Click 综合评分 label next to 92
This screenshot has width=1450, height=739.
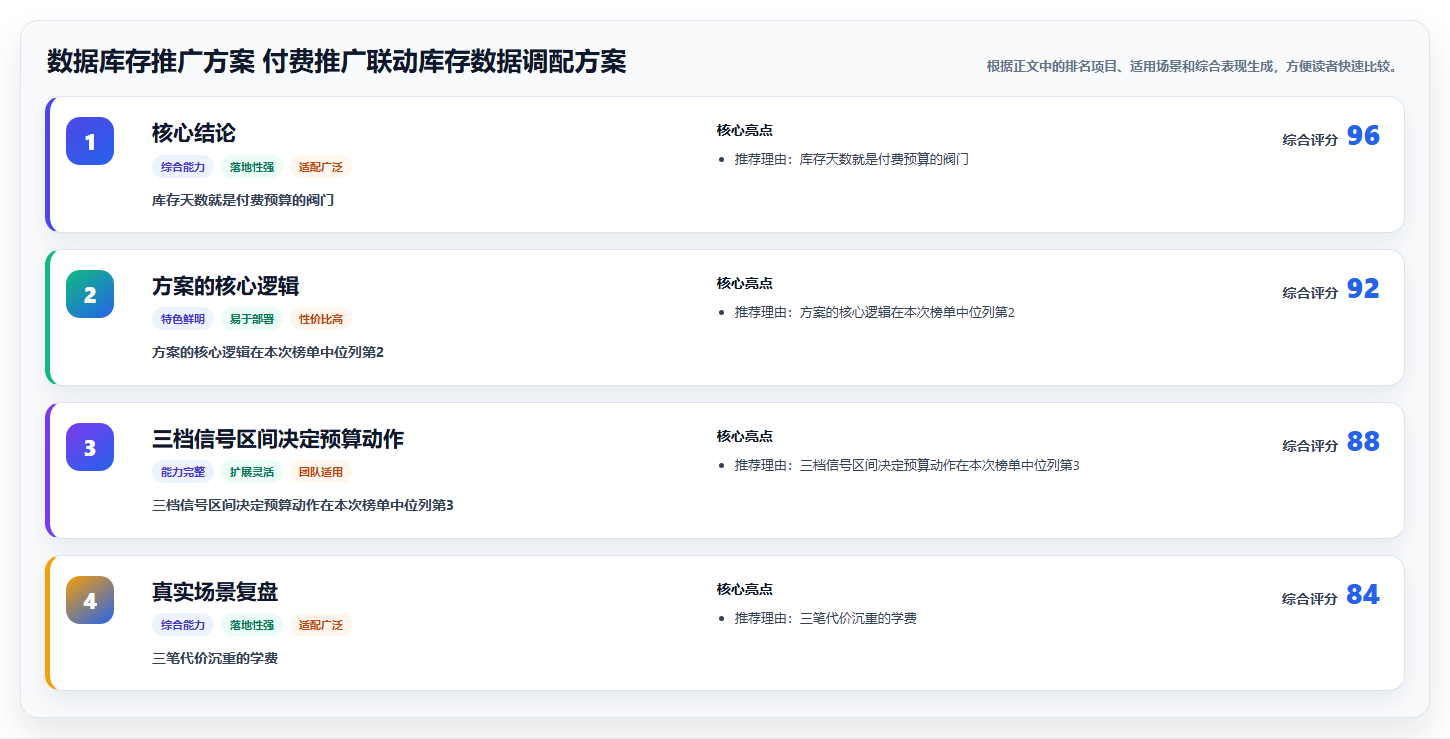tap(1310, 293)
